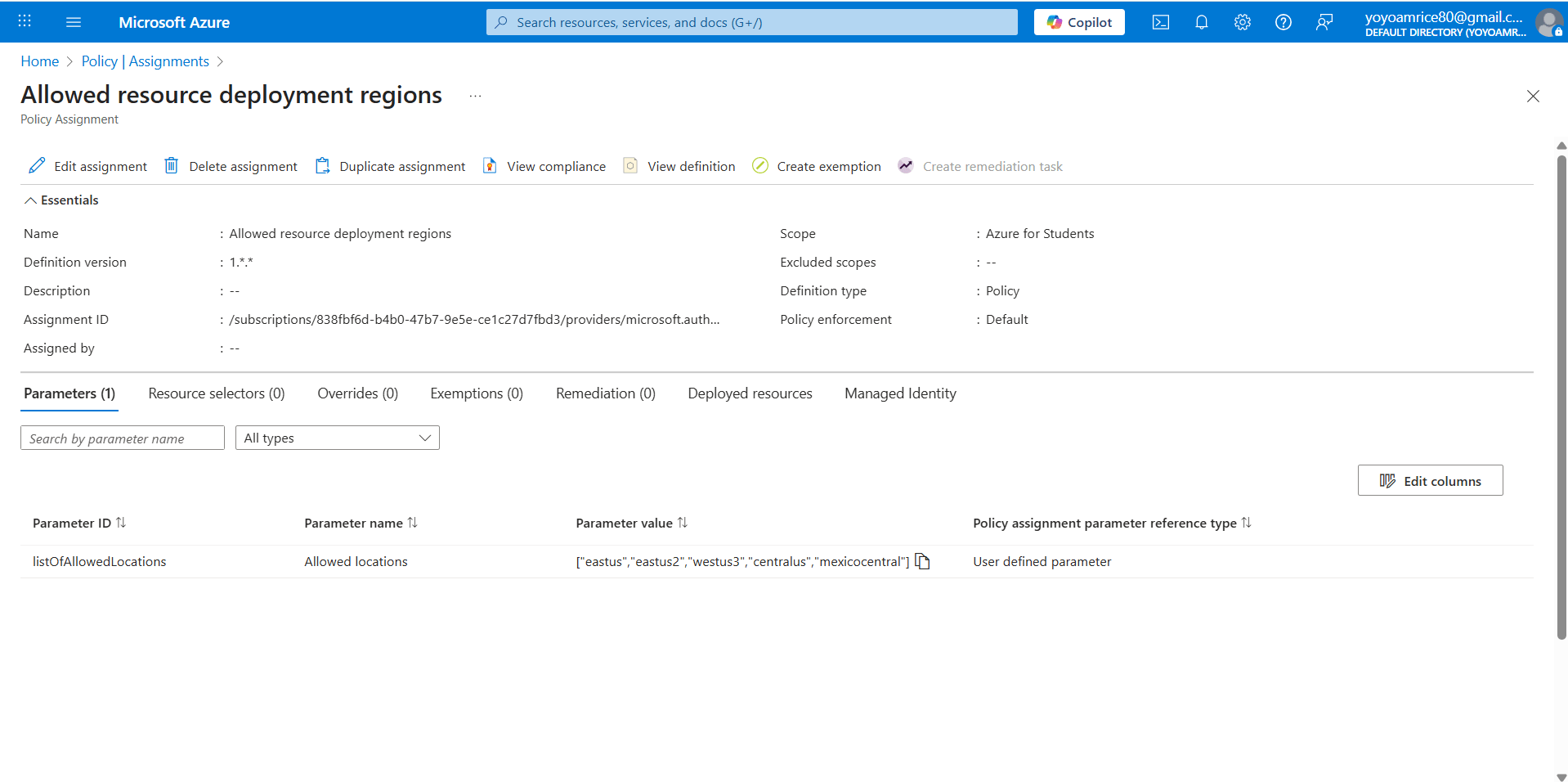
Task: Click the user account avatar
Action: [x=1548, y=22]
